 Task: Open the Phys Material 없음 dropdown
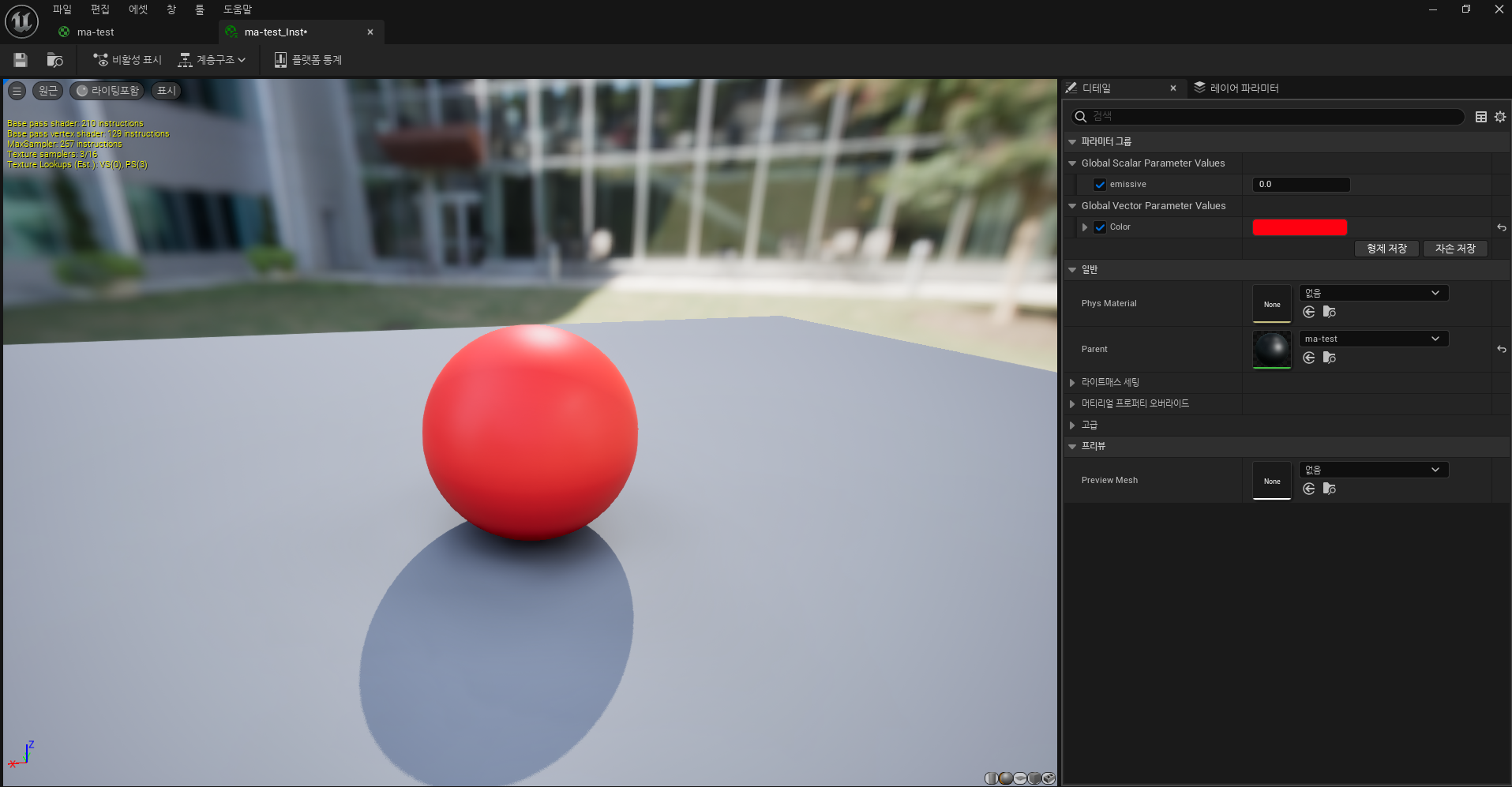pyautogui.click(x=1374, y=293)
